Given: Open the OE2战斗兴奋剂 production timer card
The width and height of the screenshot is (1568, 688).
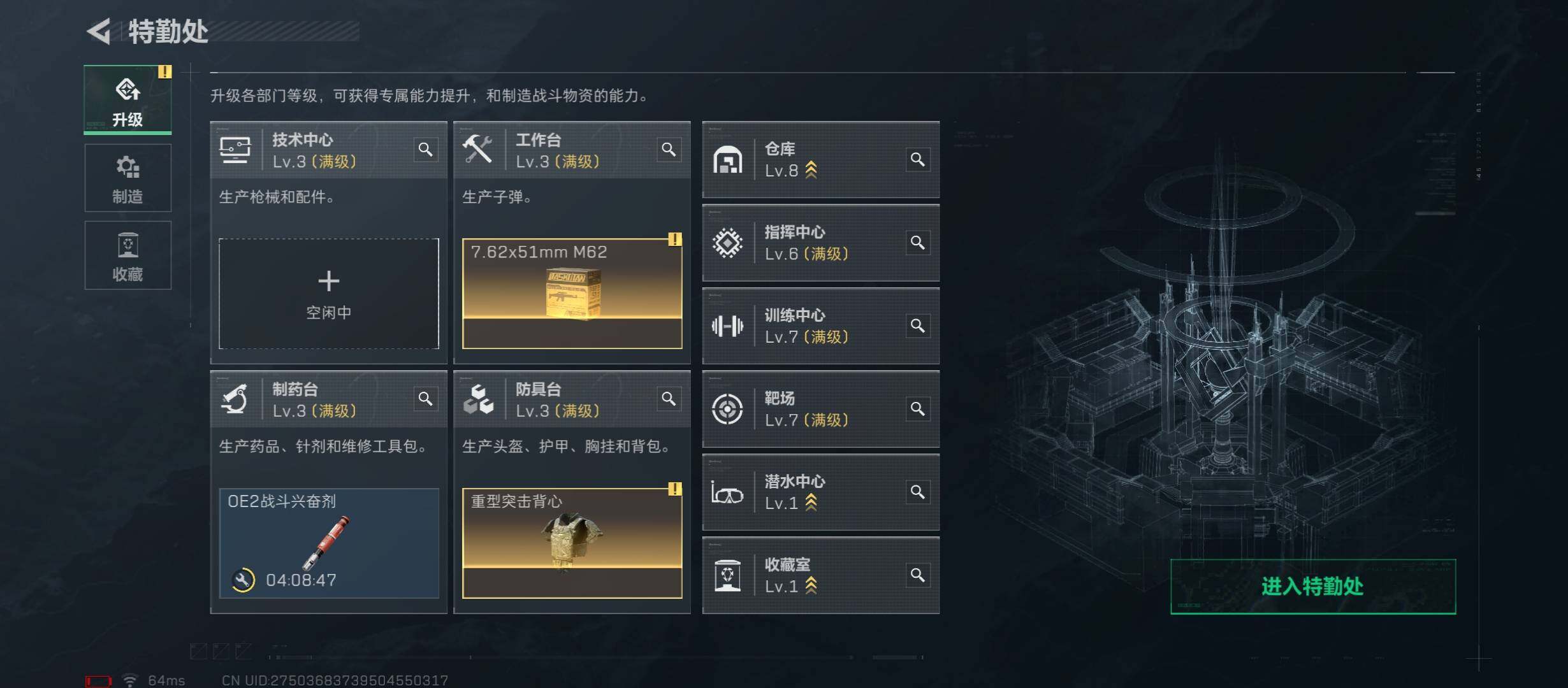Looking at the screenshot, I should (x=329, y=543).
